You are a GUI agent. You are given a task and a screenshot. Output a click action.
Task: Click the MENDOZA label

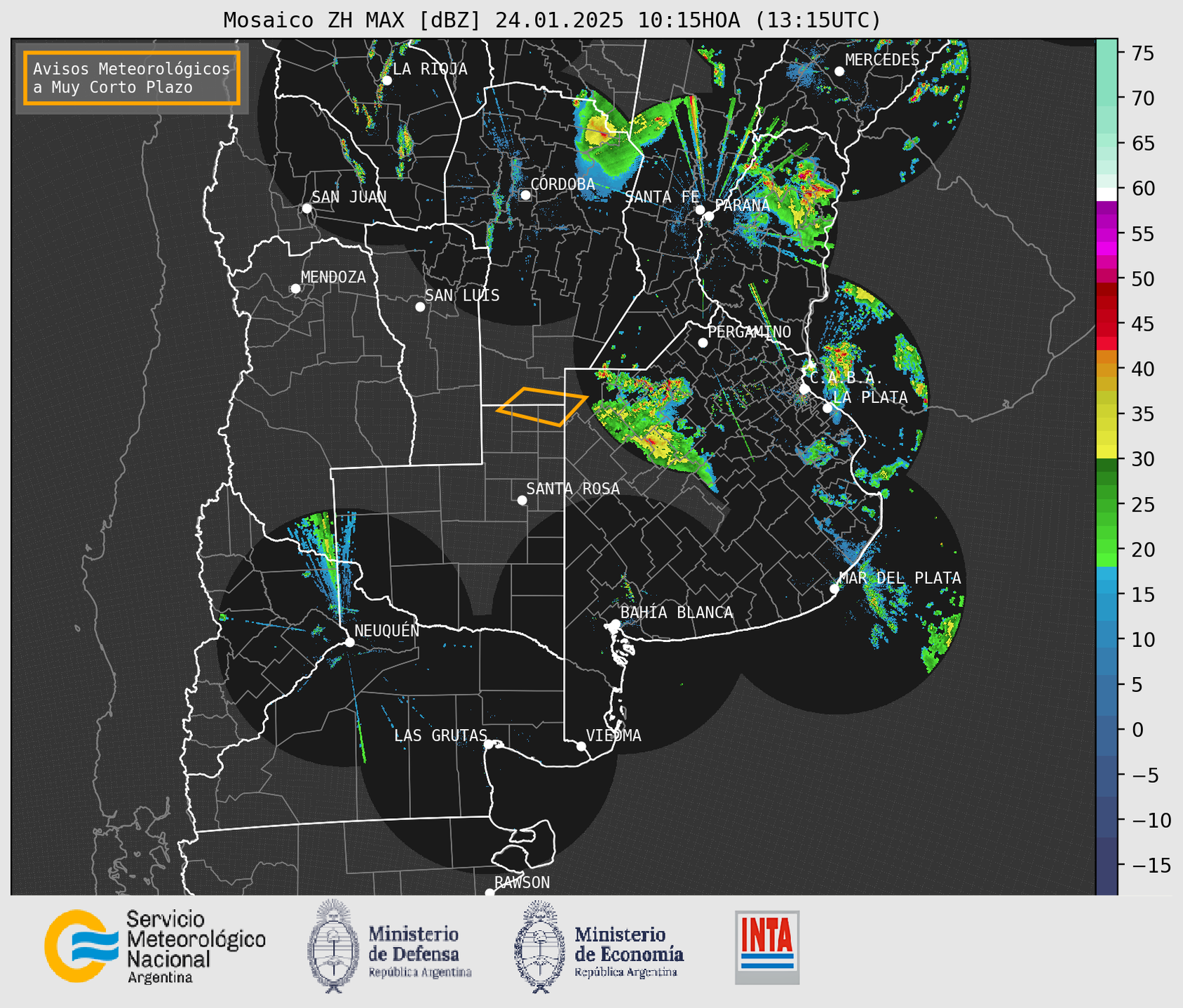pos(333,277)
